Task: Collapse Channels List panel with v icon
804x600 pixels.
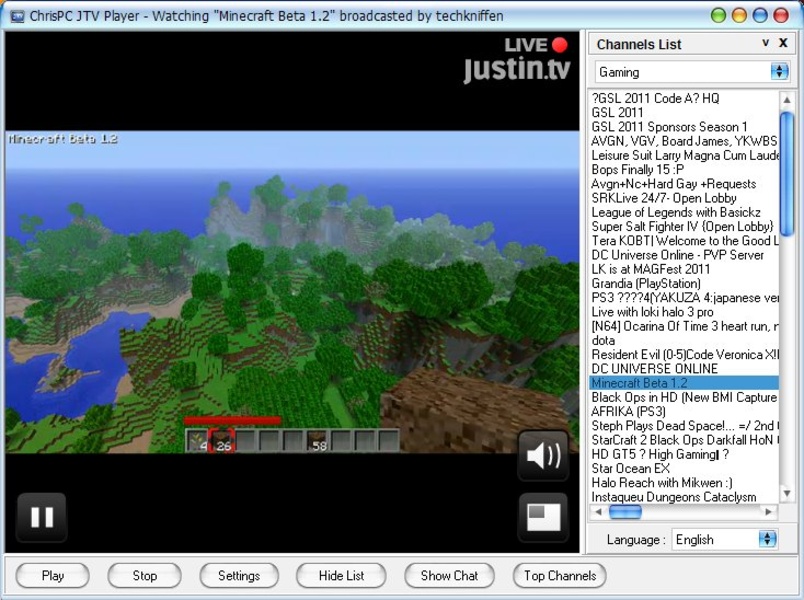Action: (766, 44)
